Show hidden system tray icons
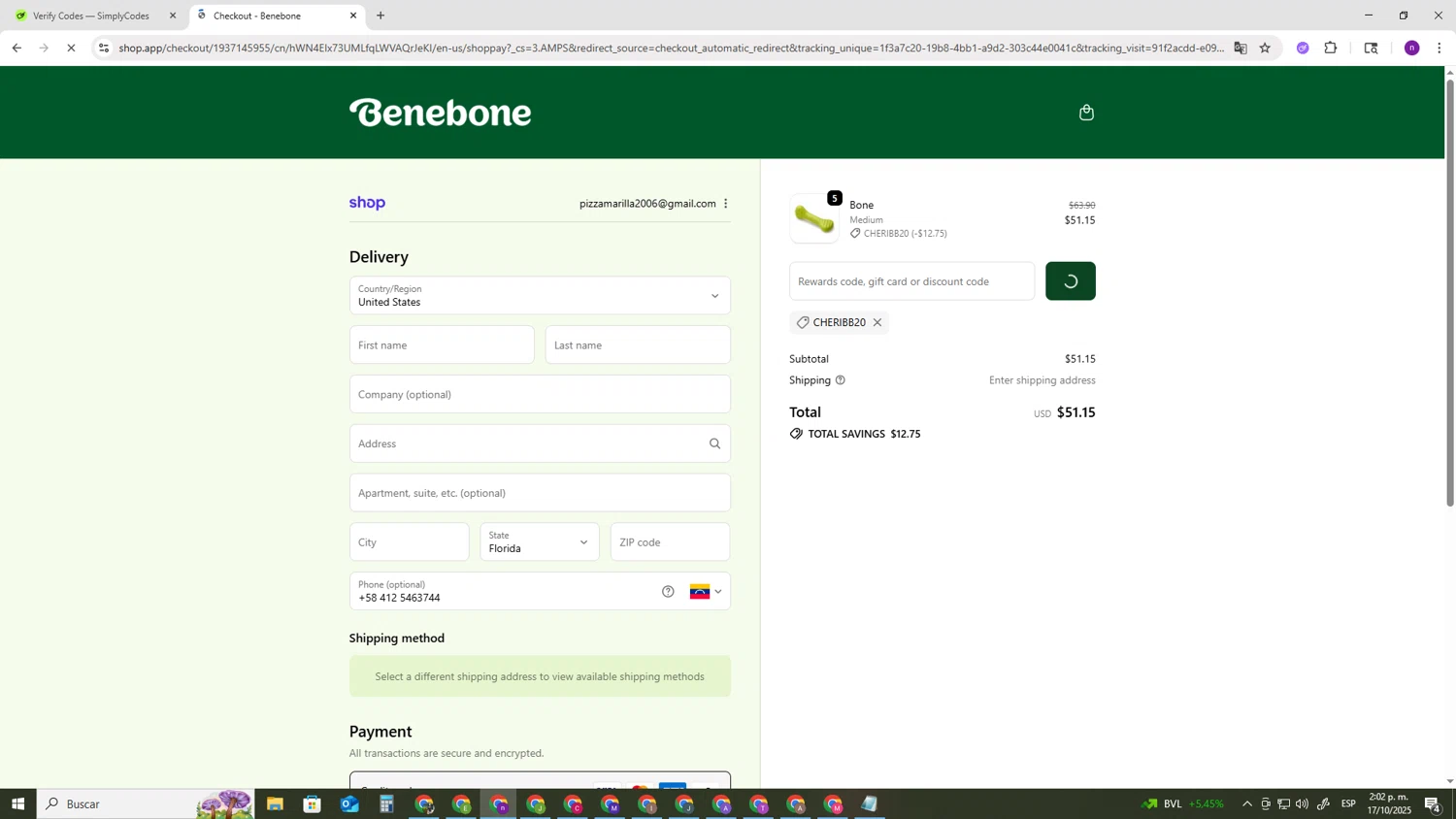 [x=1247, y=804]
